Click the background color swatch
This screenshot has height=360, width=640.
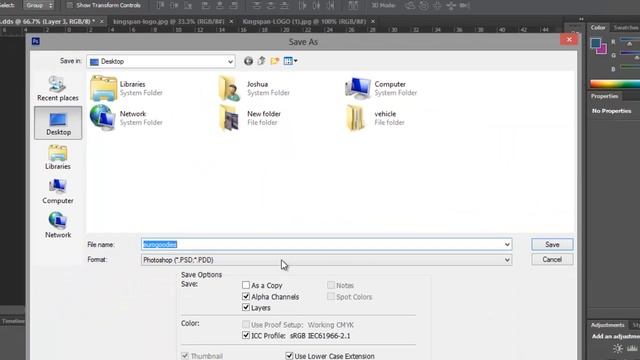(603, 49)
